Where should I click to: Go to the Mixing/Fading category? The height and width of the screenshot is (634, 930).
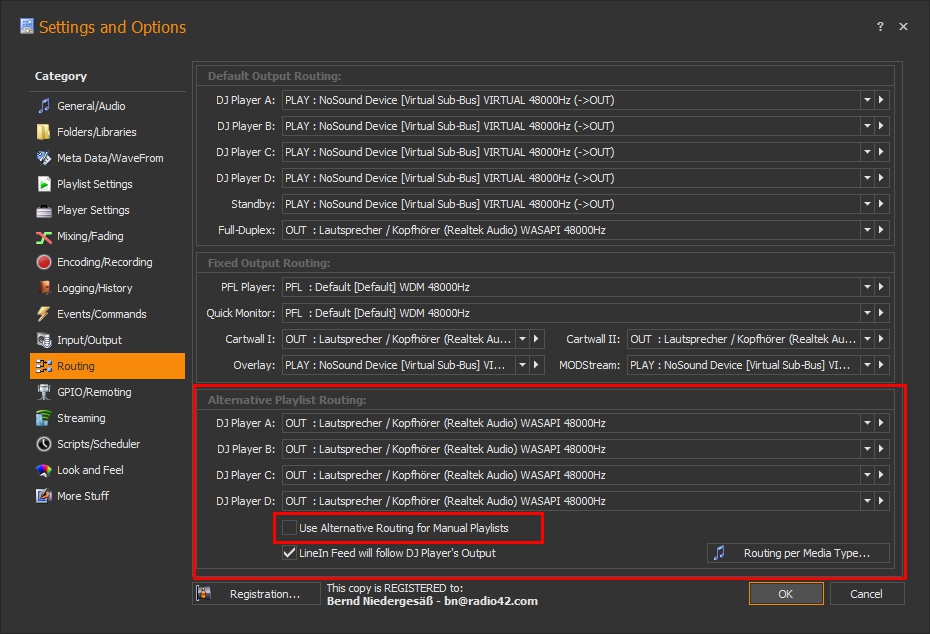[107, 236]
